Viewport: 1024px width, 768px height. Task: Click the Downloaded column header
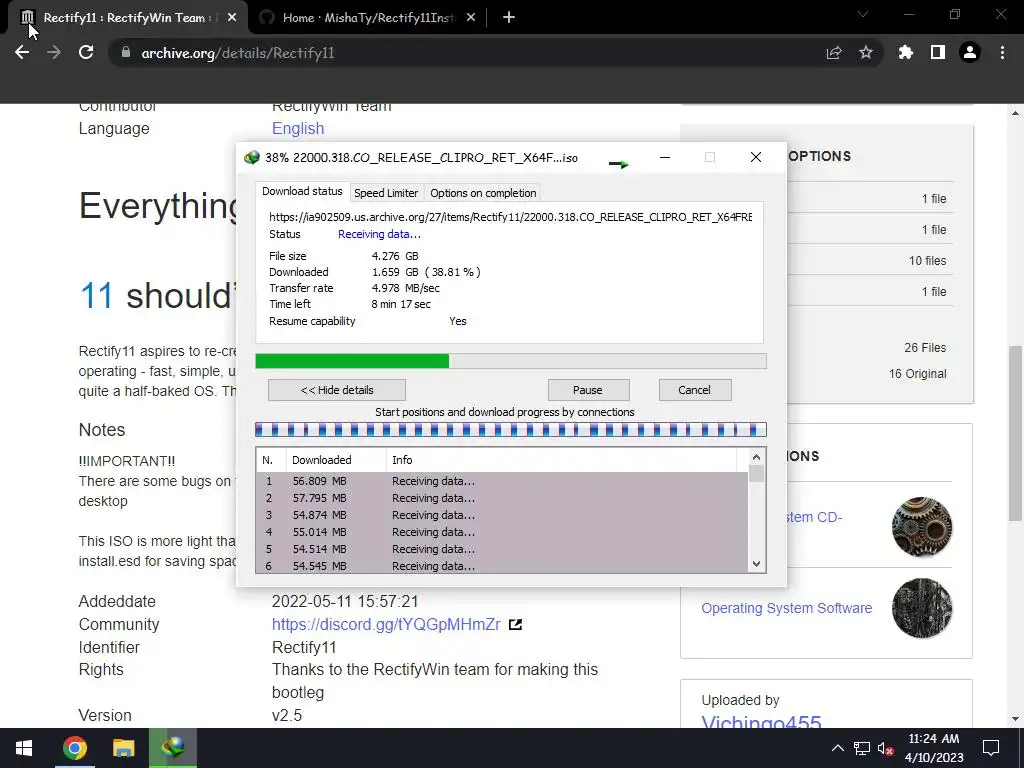pyautogui.click(x=336, y=460)
